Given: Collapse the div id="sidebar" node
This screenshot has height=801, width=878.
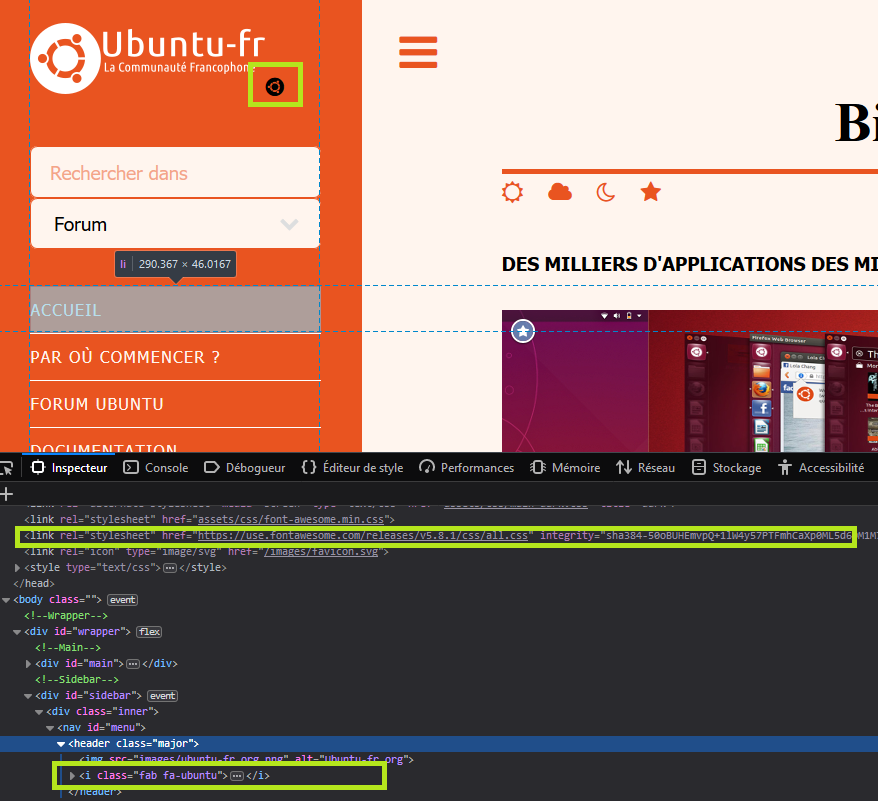Looking at the screenshot, I should 28,696.
